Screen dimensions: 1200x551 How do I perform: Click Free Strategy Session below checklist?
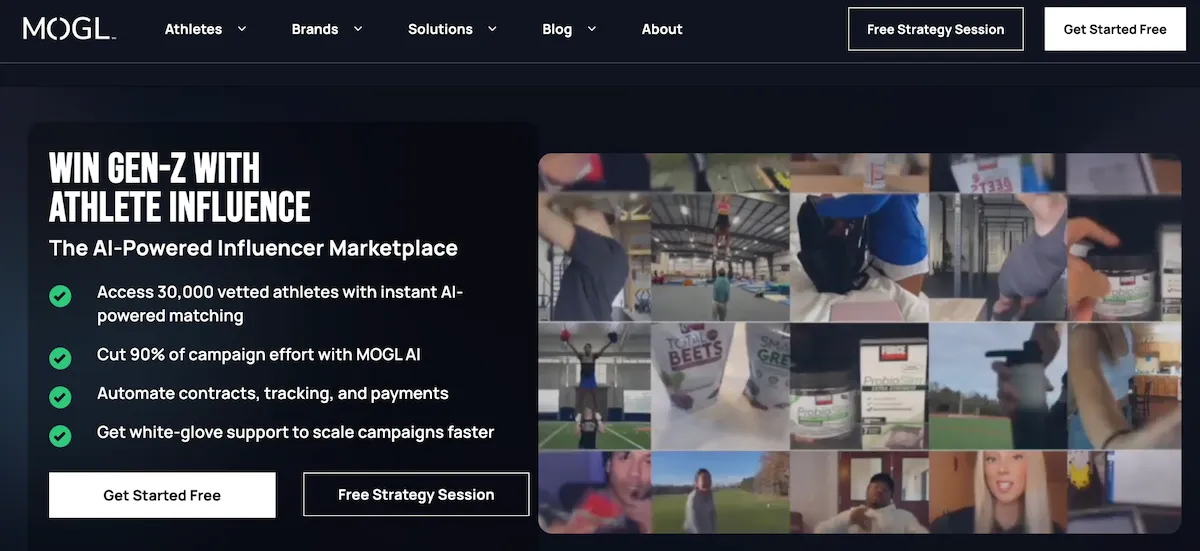tap(416, 495)
